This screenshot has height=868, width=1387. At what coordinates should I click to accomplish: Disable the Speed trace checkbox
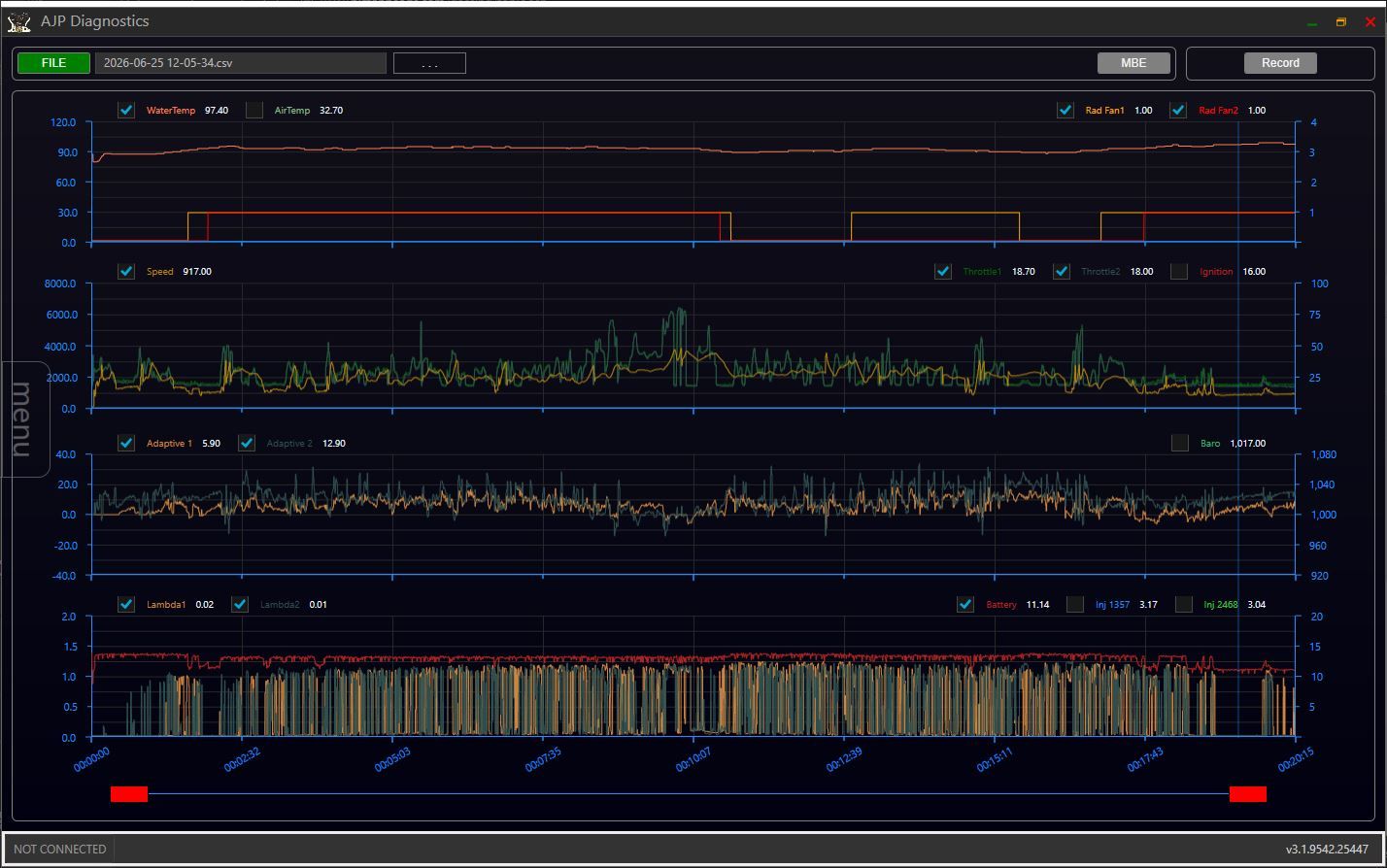coord(126,271)
